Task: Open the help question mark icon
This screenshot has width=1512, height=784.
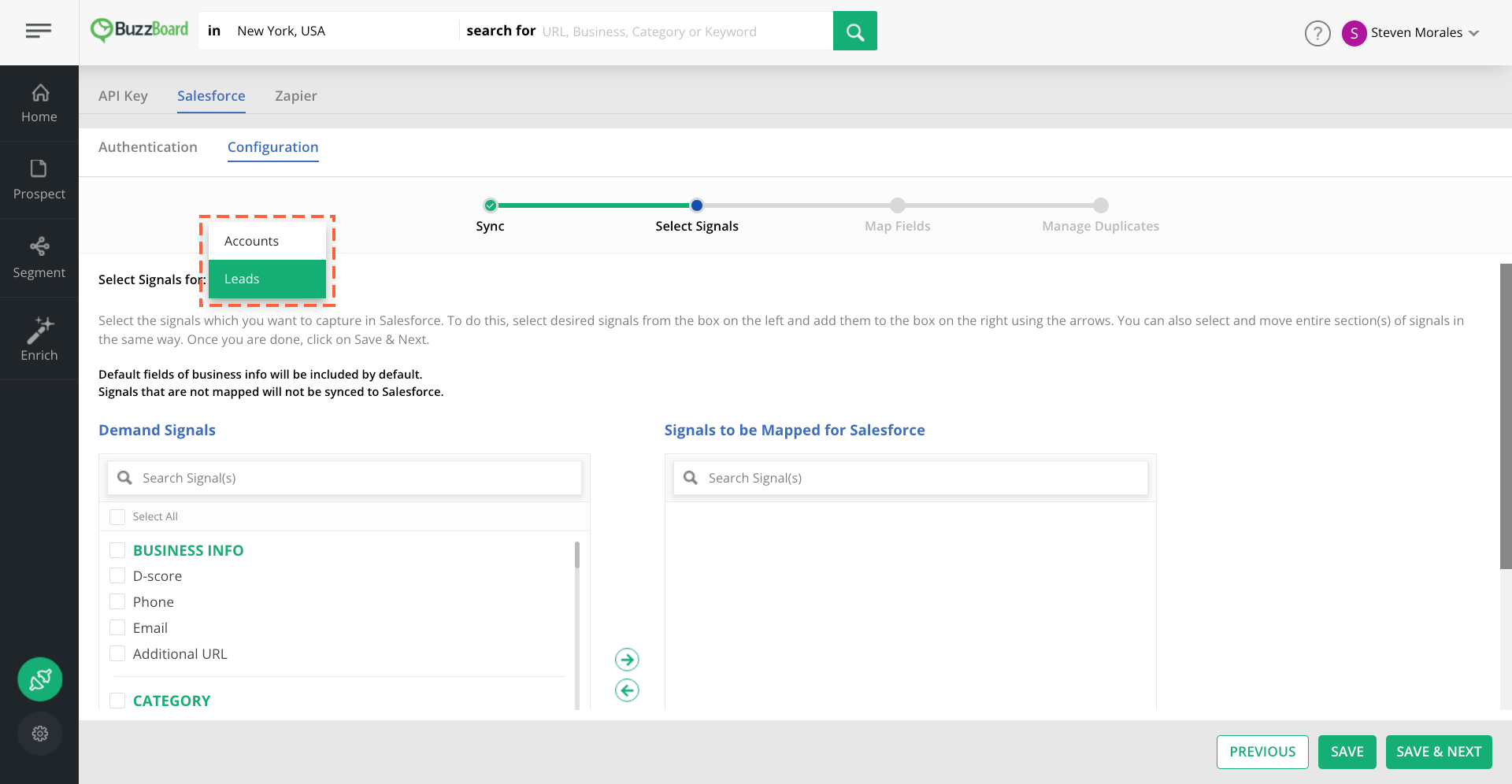Action: [1317, 33]
